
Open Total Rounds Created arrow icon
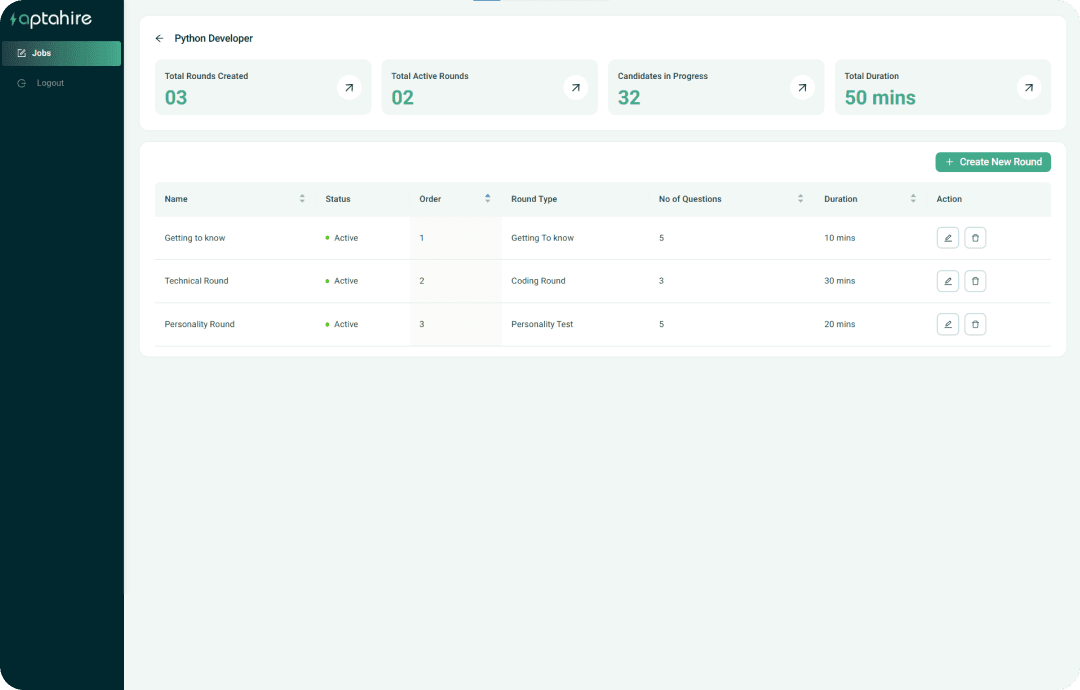(x=349, y=88)
